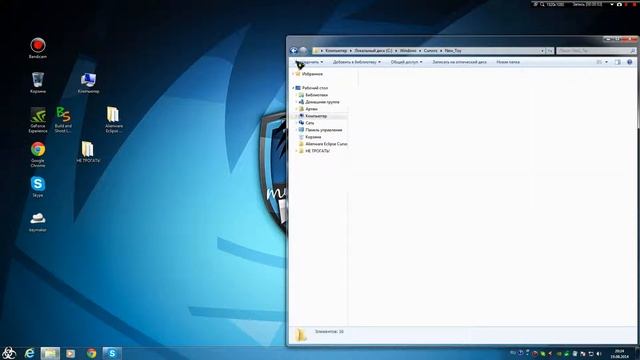Viewport: 640px width, 360px height.
Task: Open the Общий доступ dropdown
Action: (x=407, y=62)
